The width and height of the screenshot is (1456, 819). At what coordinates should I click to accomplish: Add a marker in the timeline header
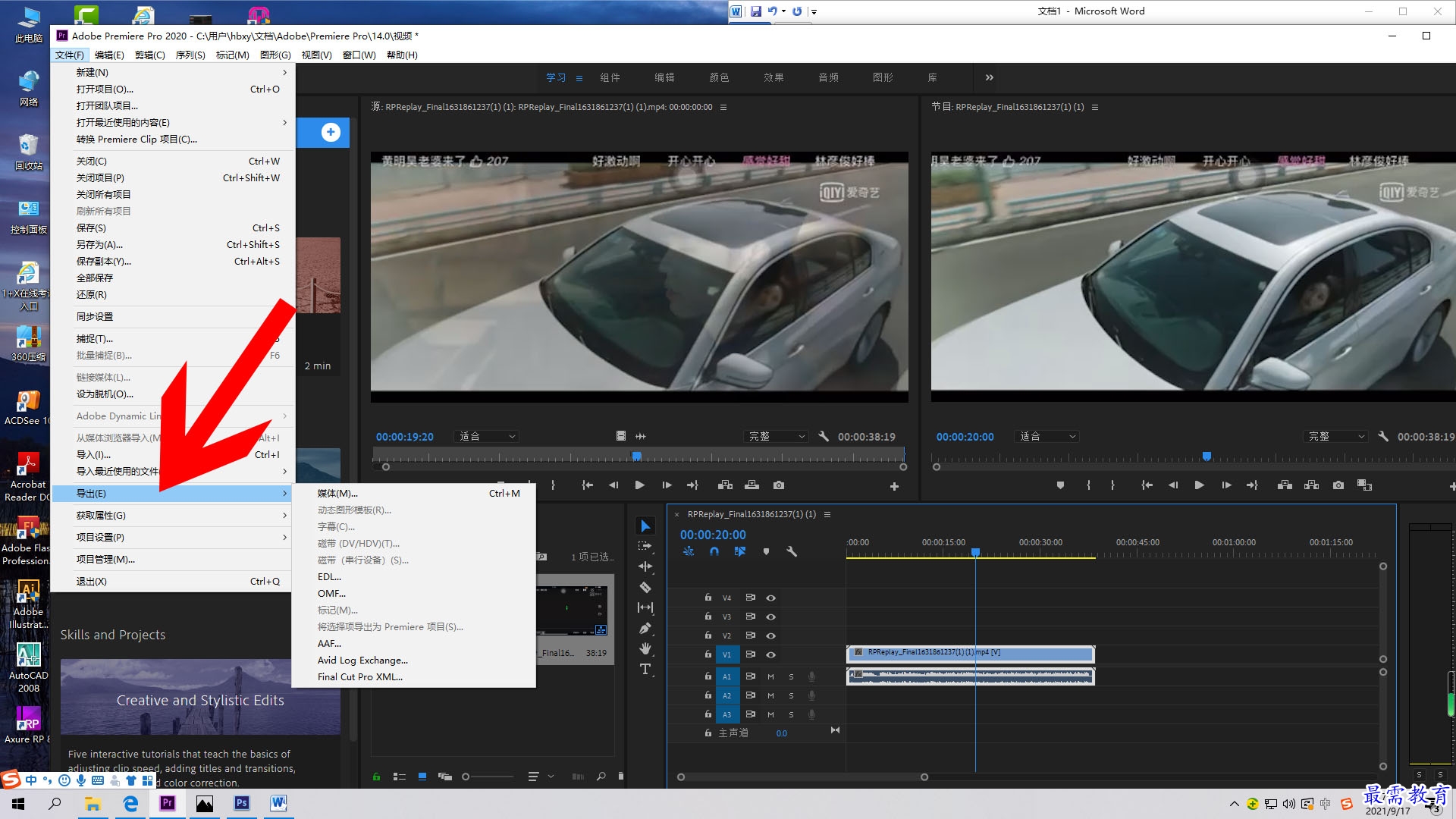click(766, 551)
